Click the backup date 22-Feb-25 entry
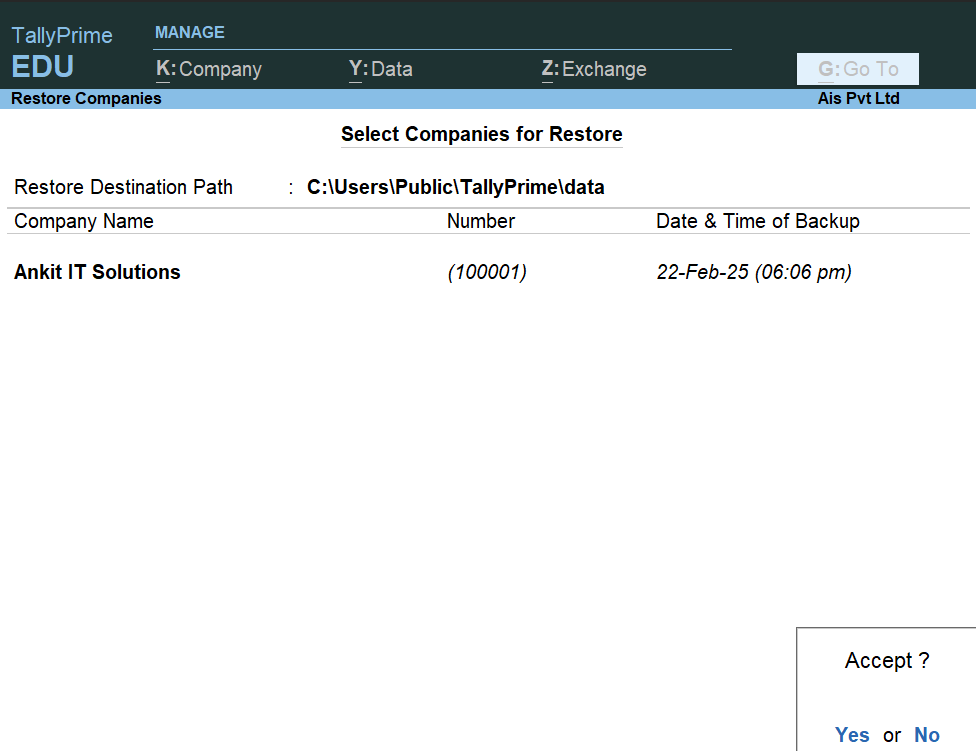Viewport: 976px width, 751px height. pos(753,272)
